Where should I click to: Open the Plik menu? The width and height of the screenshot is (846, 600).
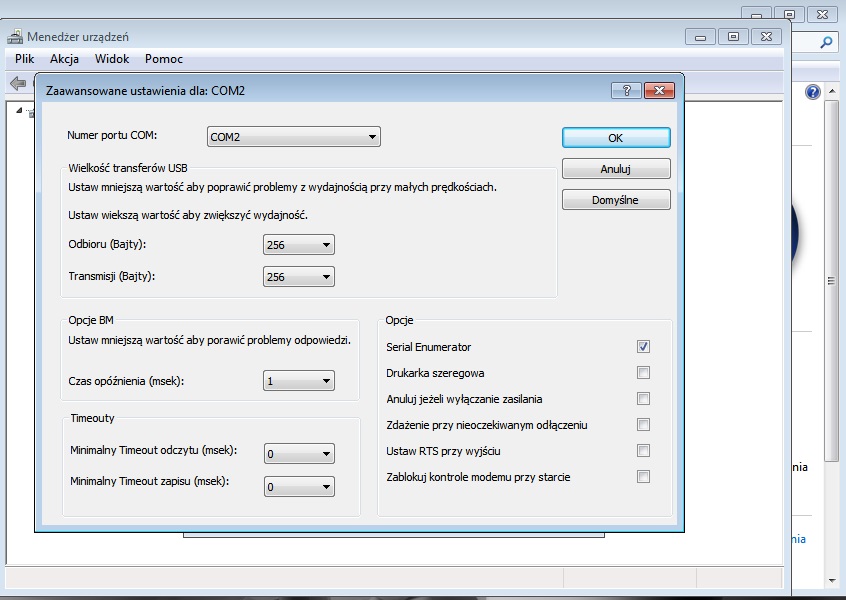(x=24, y=59)
